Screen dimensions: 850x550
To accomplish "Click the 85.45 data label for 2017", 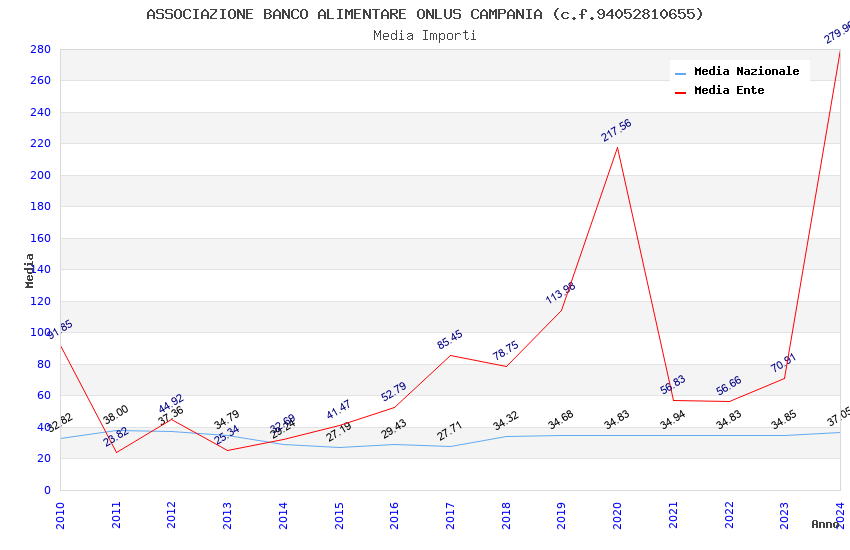I will coord(450,339).
